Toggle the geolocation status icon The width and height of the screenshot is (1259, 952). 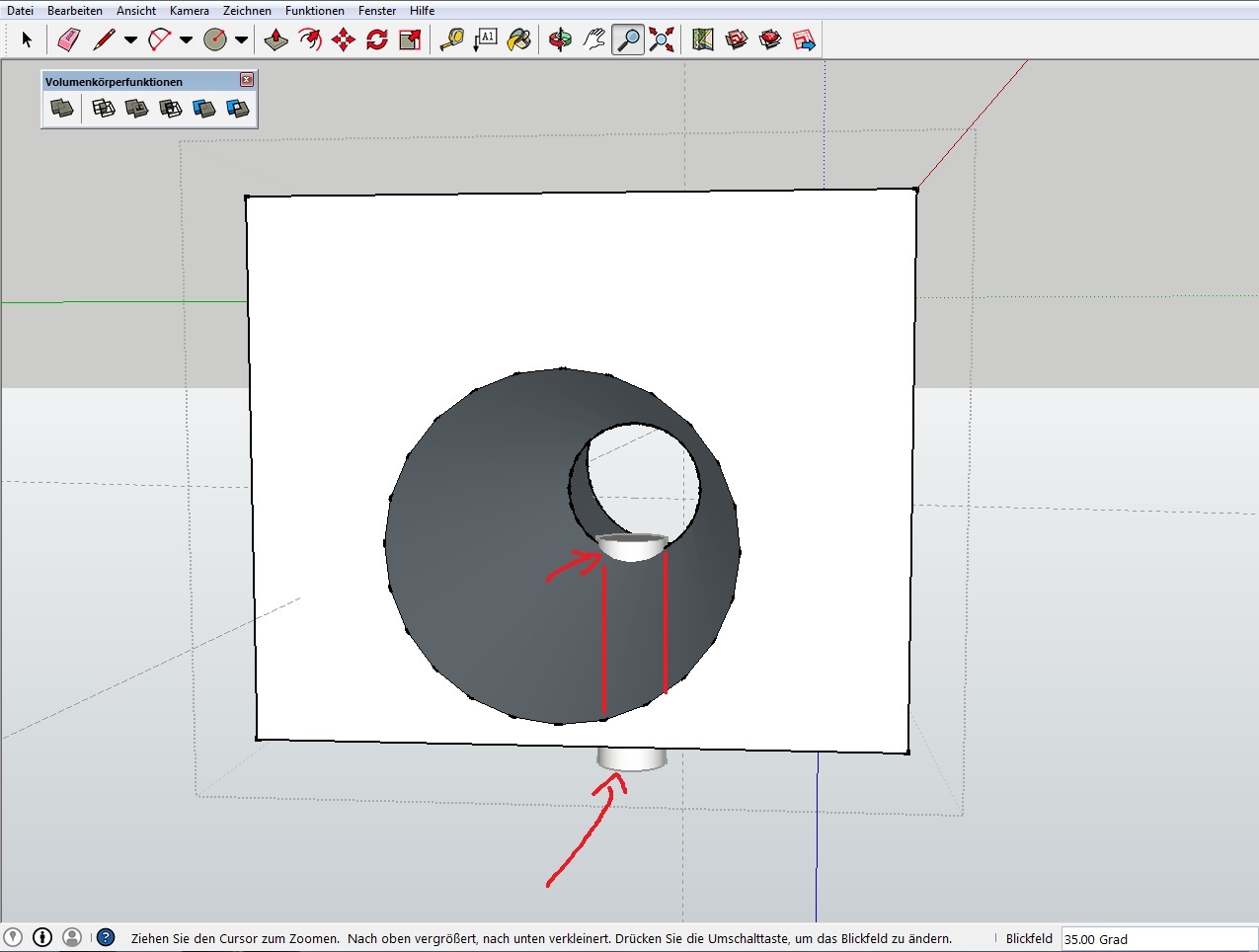(x=13, y=937)
